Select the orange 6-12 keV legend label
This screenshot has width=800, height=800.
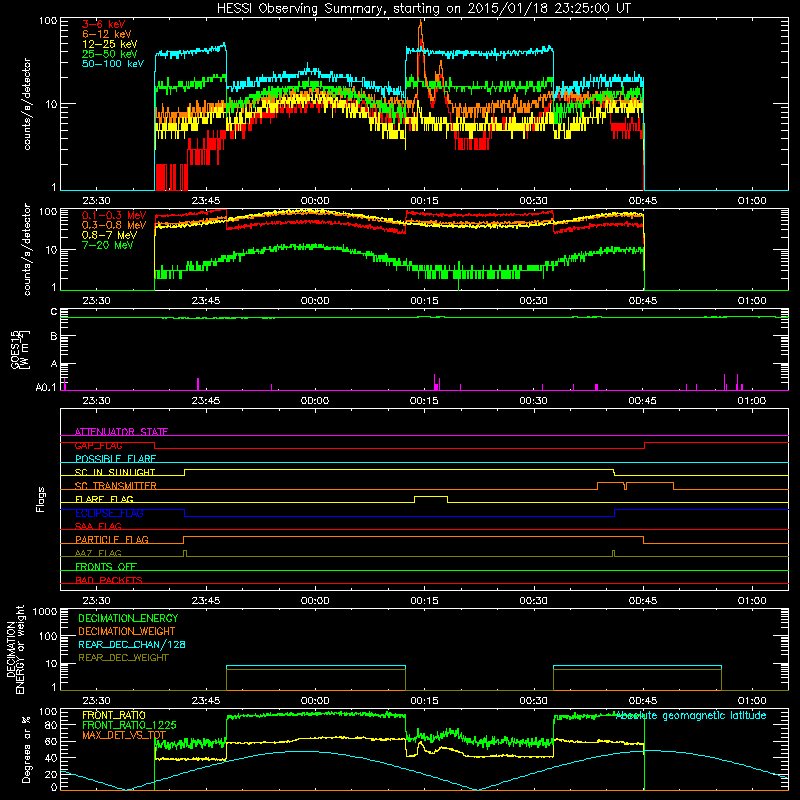coord(106,34)
